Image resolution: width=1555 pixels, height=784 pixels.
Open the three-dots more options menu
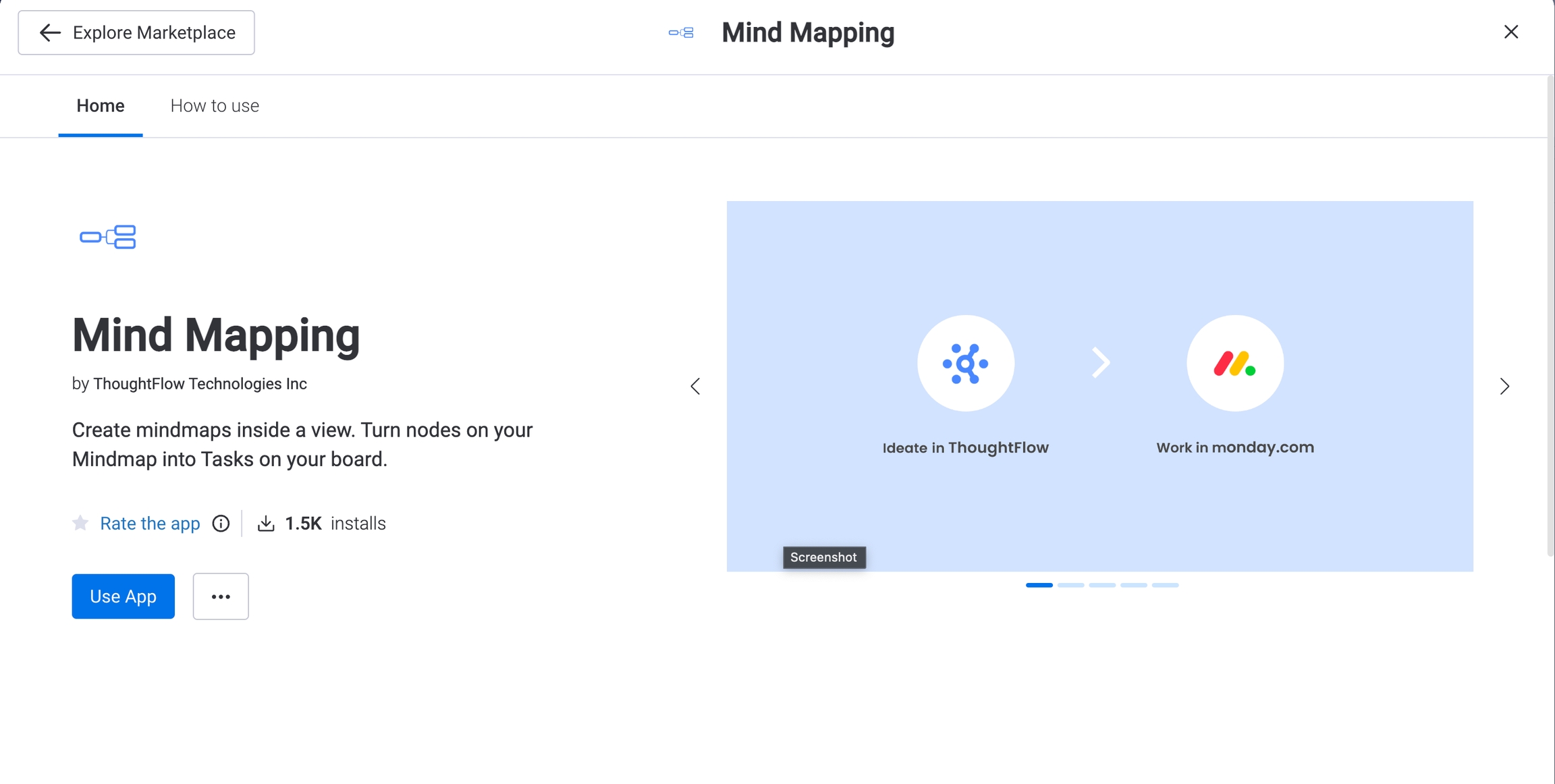pyautogui.click(x=221, y=596)
